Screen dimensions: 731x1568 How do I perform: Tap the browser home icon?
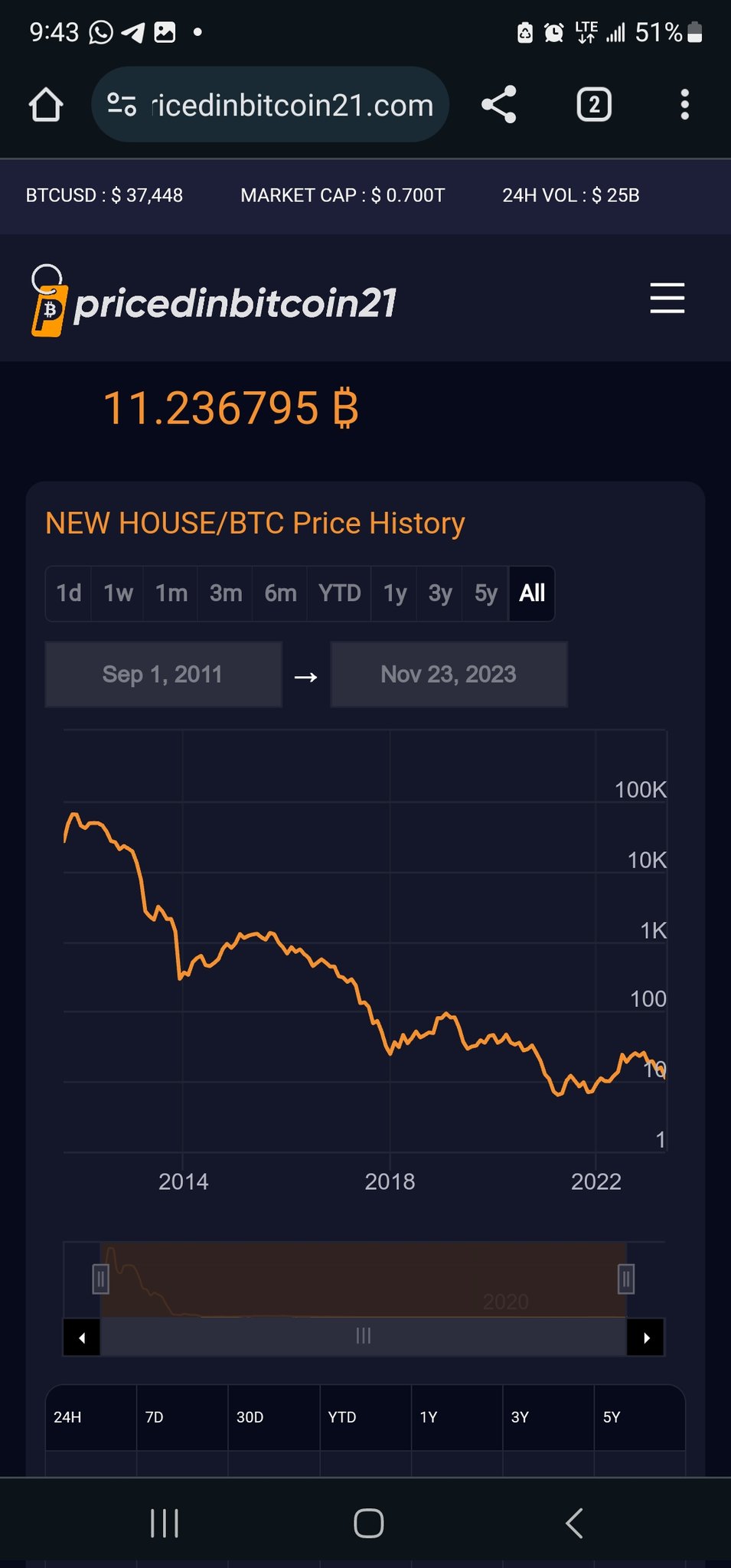click(x=46, y=105)
